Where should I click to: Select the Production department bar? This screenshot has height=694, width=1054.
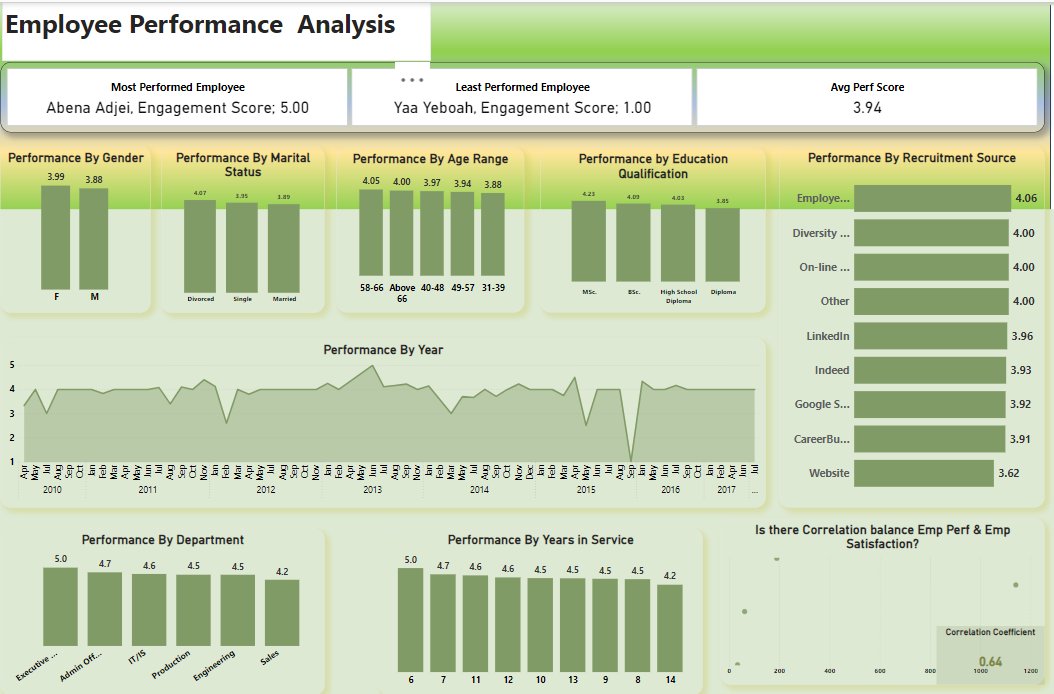tap(194, 611)
